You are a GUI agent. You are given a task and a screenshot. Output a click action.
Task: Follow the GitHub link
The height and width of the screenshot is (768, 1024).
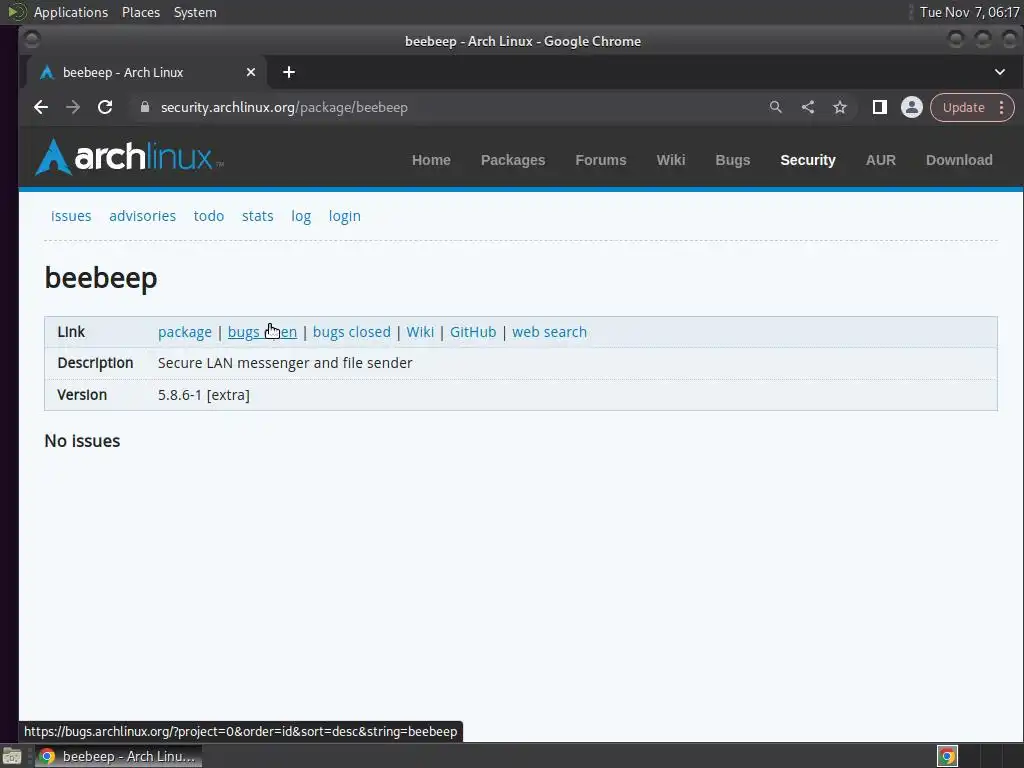(x=473, y=332)
